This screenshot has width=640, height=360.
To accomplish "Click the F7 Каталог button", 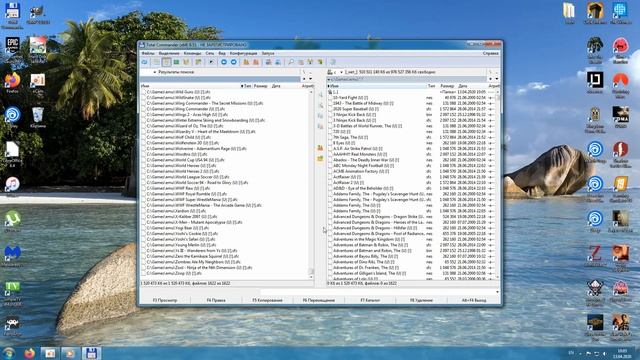I will point(370,300).
